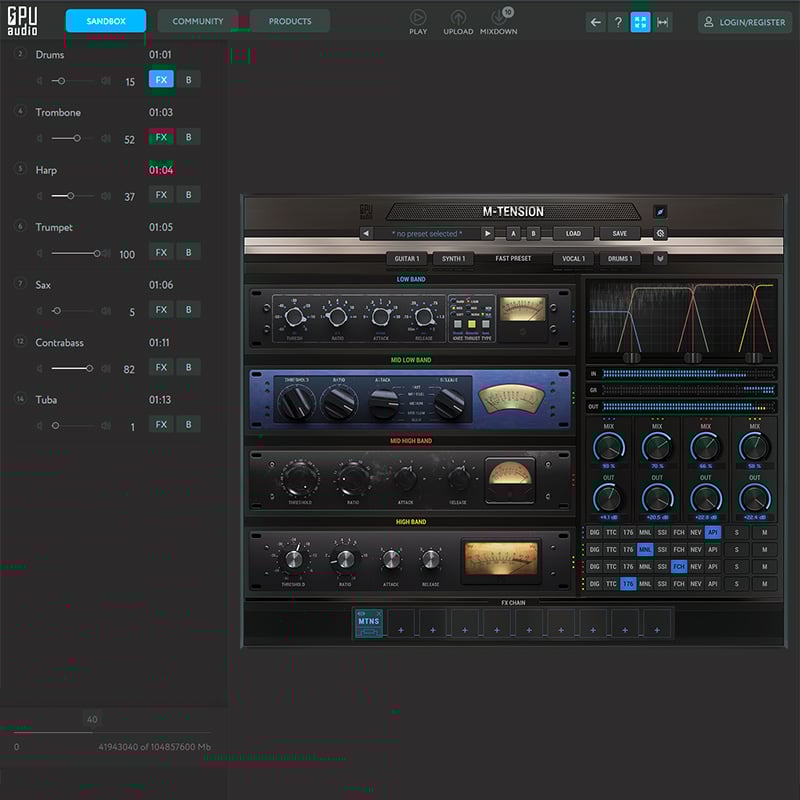
Task: Click the fit-width arrows icon
Action: [x=662, y=22]
